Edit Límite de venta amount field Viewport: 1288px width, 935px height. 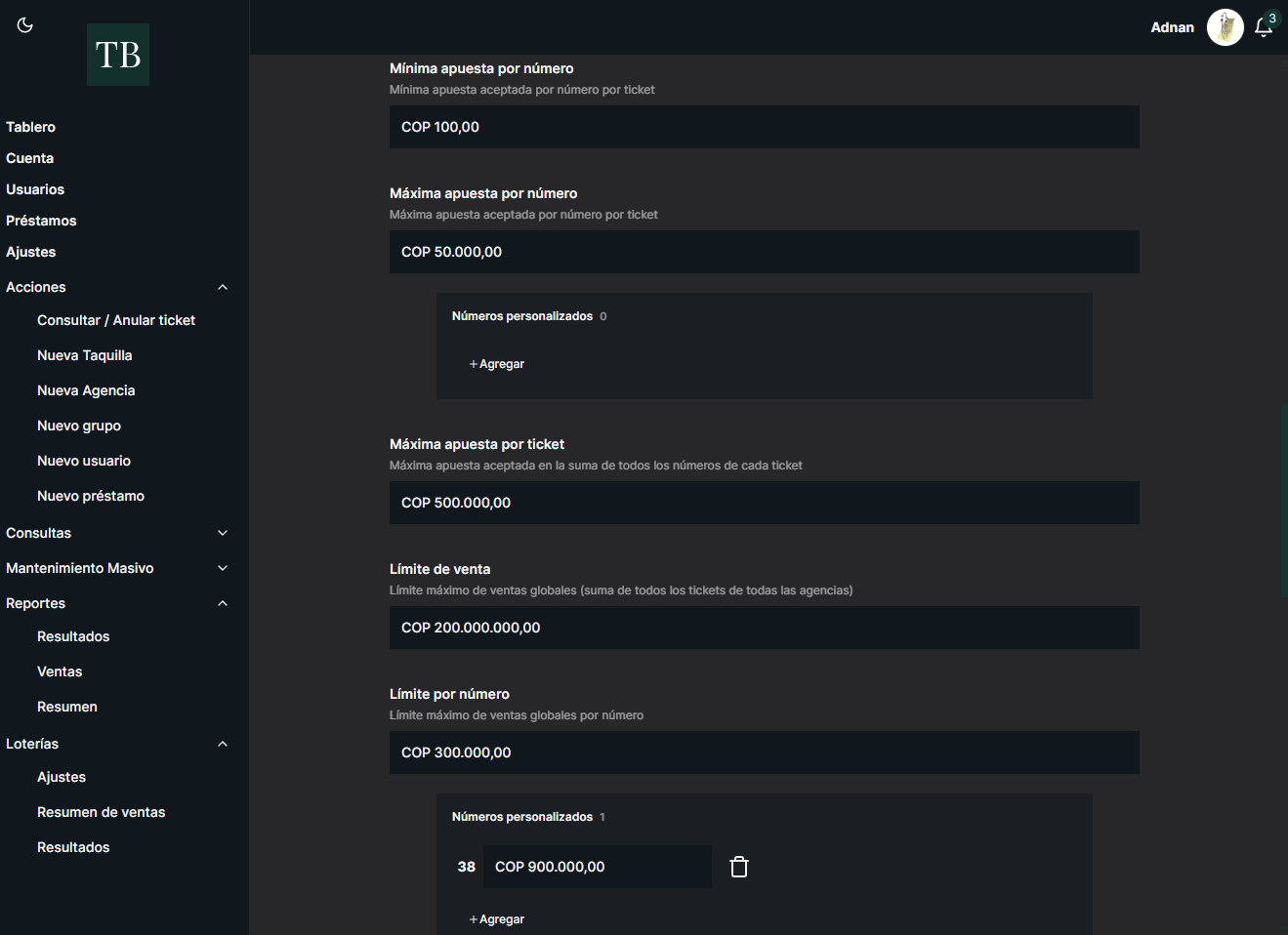click(x=764, y=628)
